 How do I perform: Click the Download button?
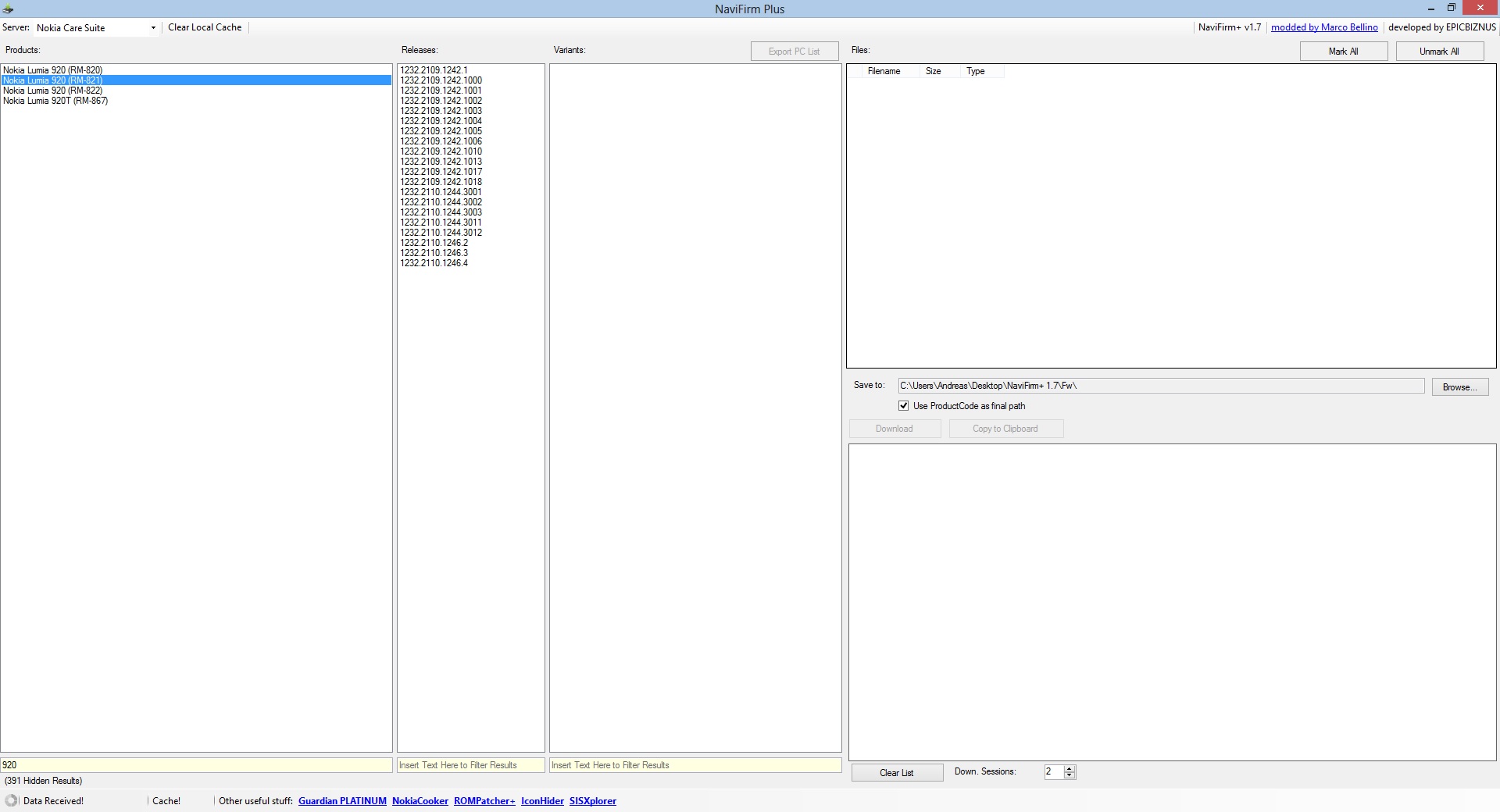pos(895,429)
